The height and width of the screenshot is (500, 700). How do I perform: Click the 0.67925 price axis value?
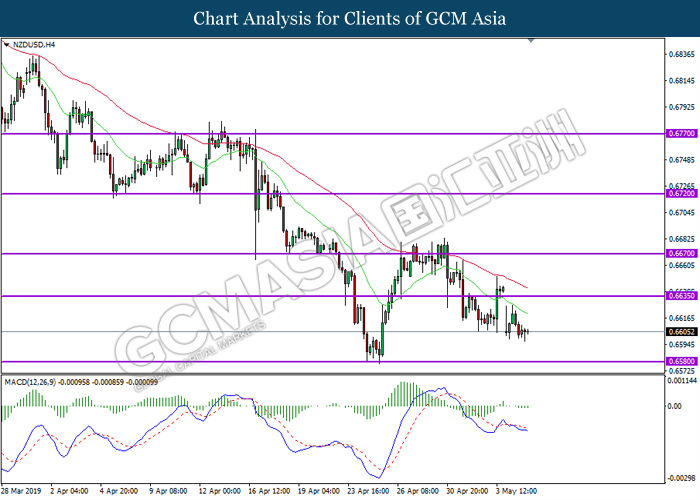click(682, 107)
